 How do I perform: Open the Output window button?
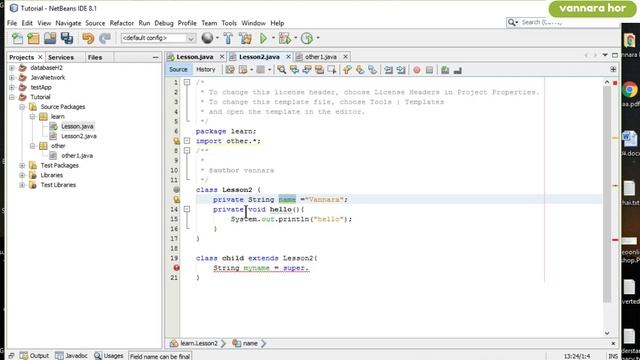[x=35, y=356]
